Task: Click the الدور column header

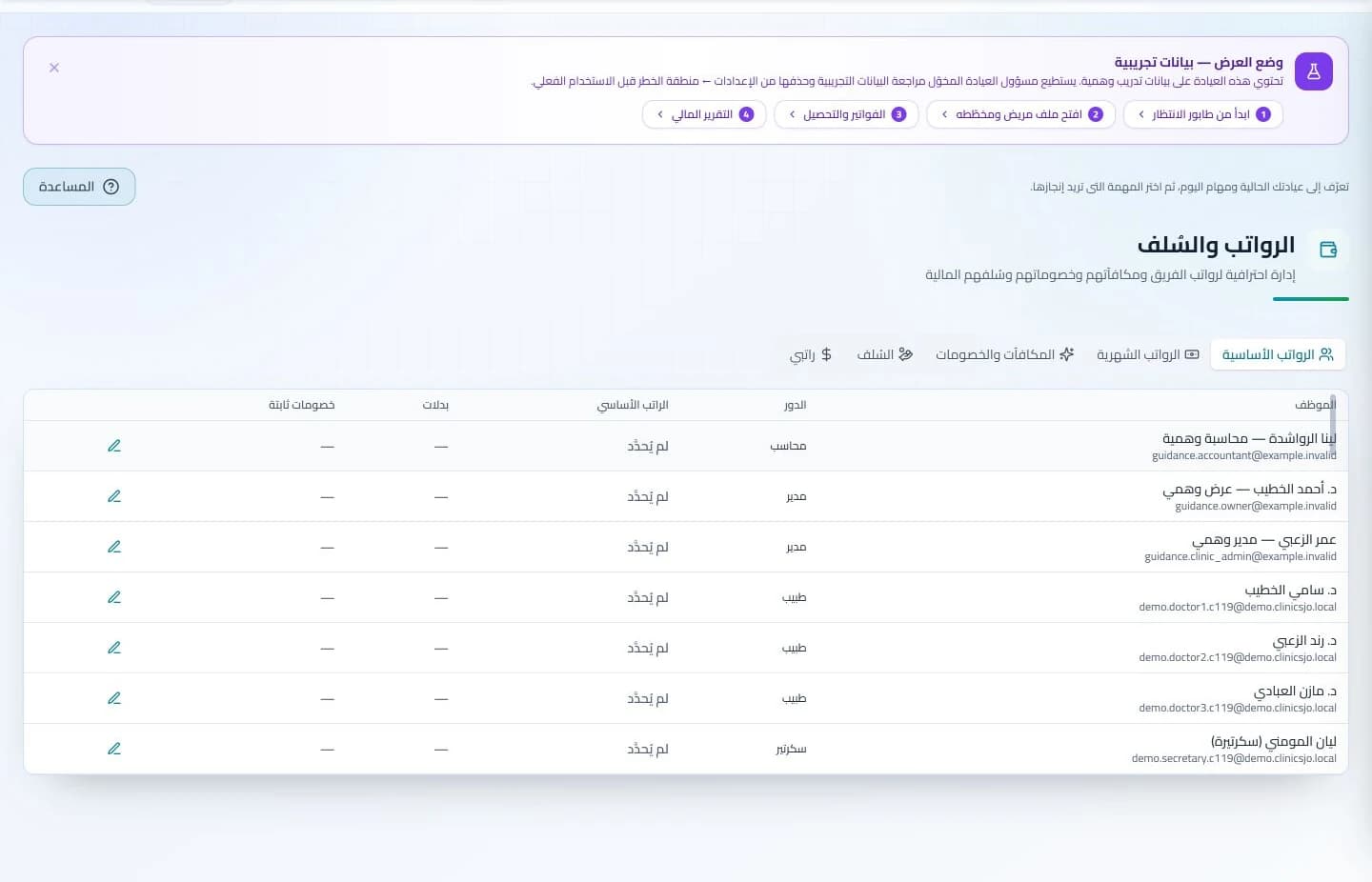Action: [x=796, y=405]
